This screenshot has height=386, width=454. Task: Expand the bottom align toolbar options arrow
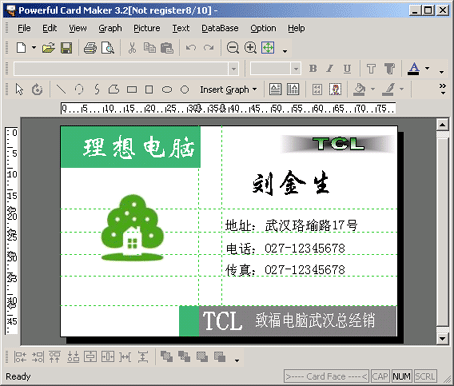click(x=237, y=360)
